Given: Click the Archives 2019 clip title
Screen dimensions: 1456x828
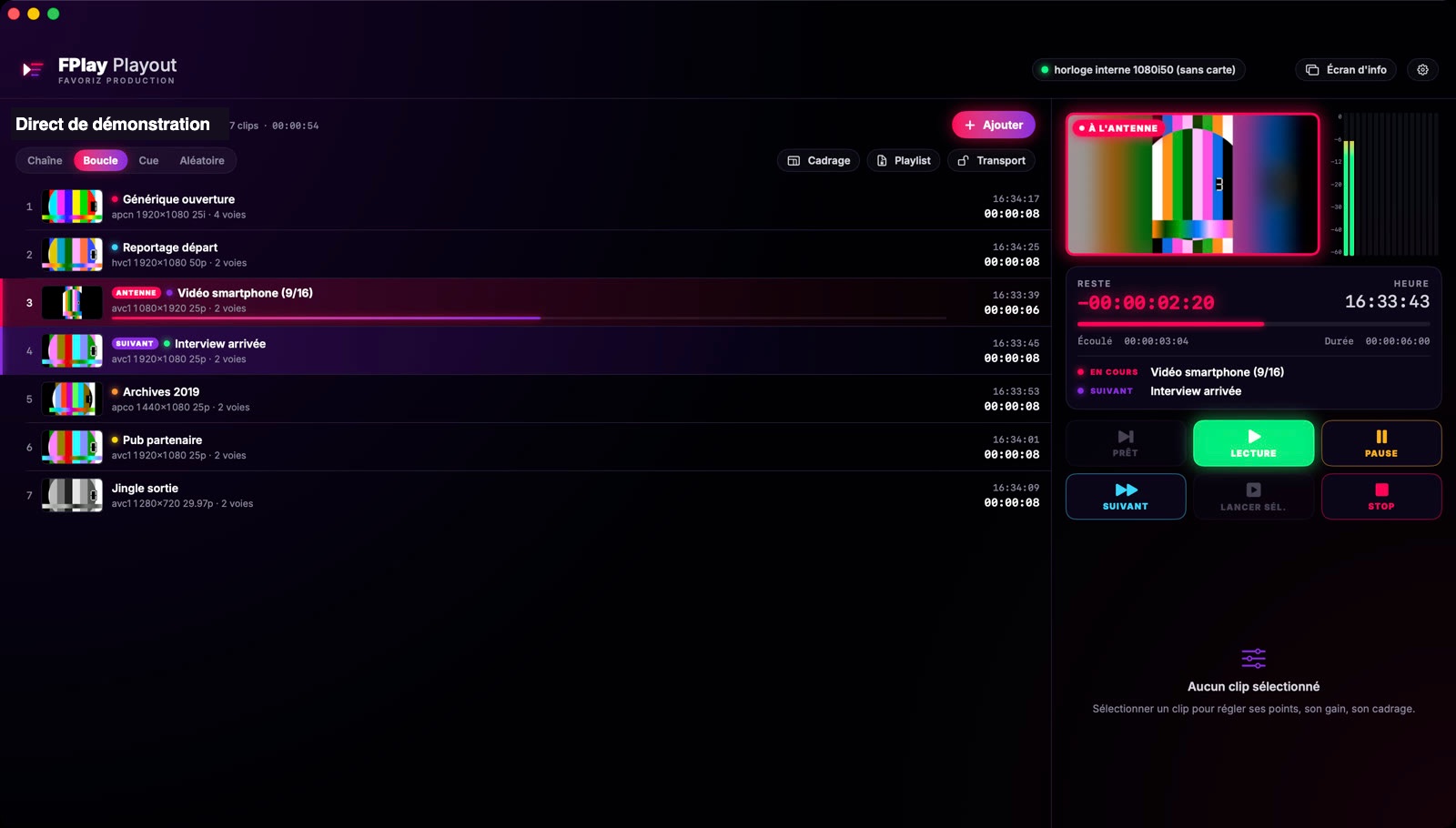Looking at the screenshot, I should click(x=161, y=392).
